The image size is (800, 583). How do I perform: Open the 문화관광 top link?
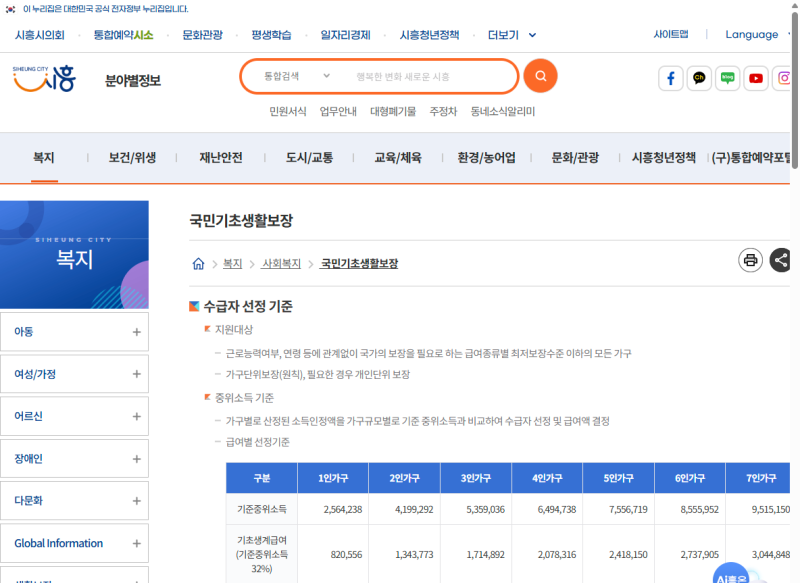203,35
